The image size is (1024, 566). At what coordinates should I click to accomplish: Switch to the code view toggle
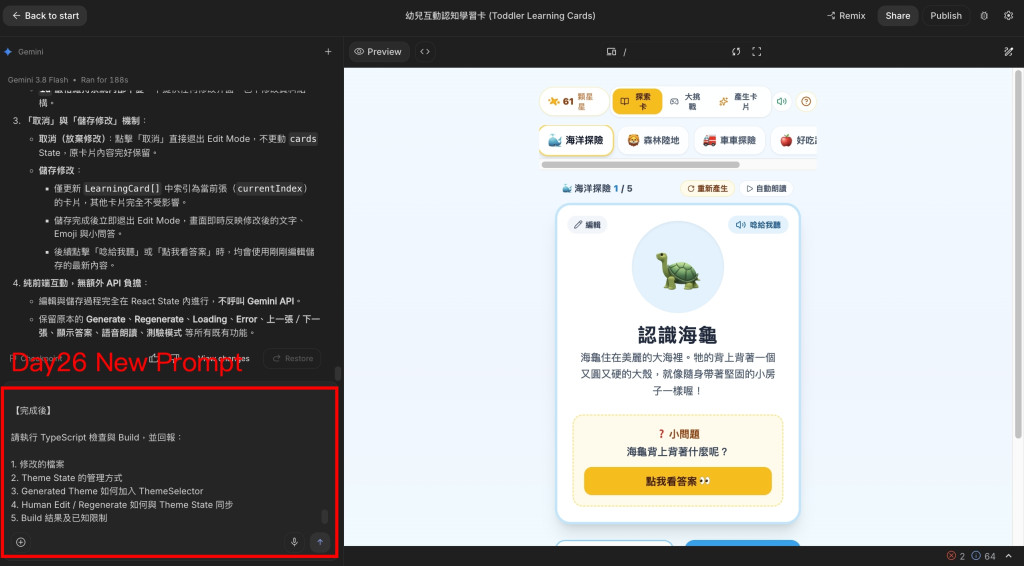(x=425, y=52)
